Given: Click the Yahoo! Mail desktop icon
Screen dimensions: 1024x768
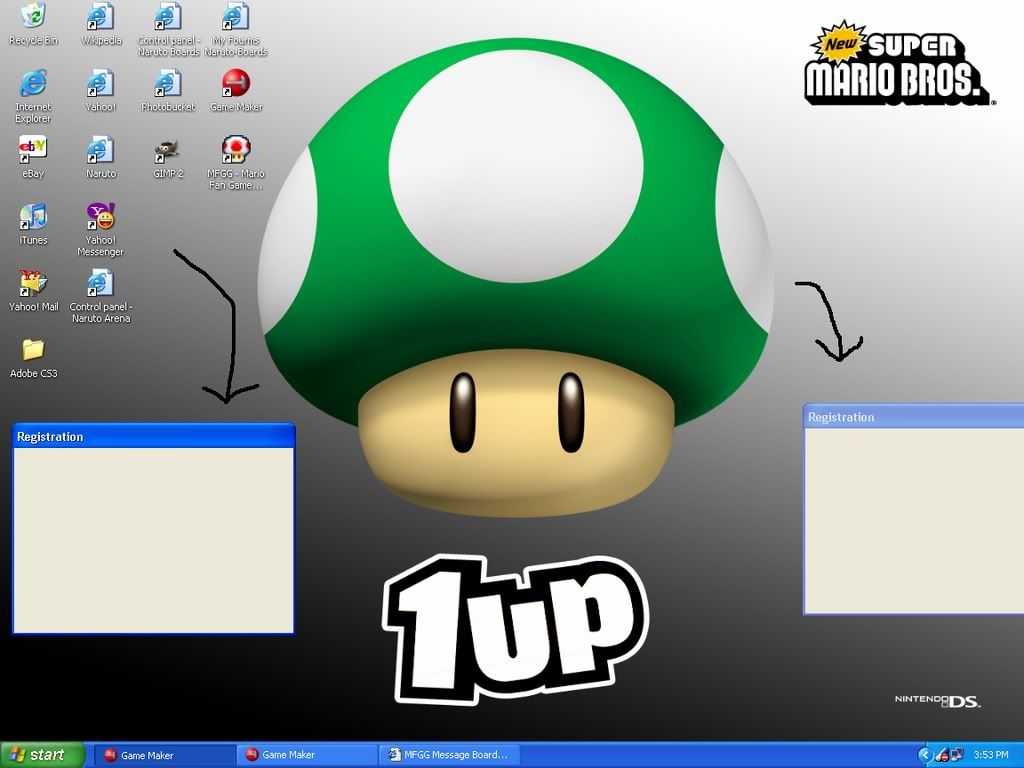Looking at the screenshot, I should click(x=33, y=283).
